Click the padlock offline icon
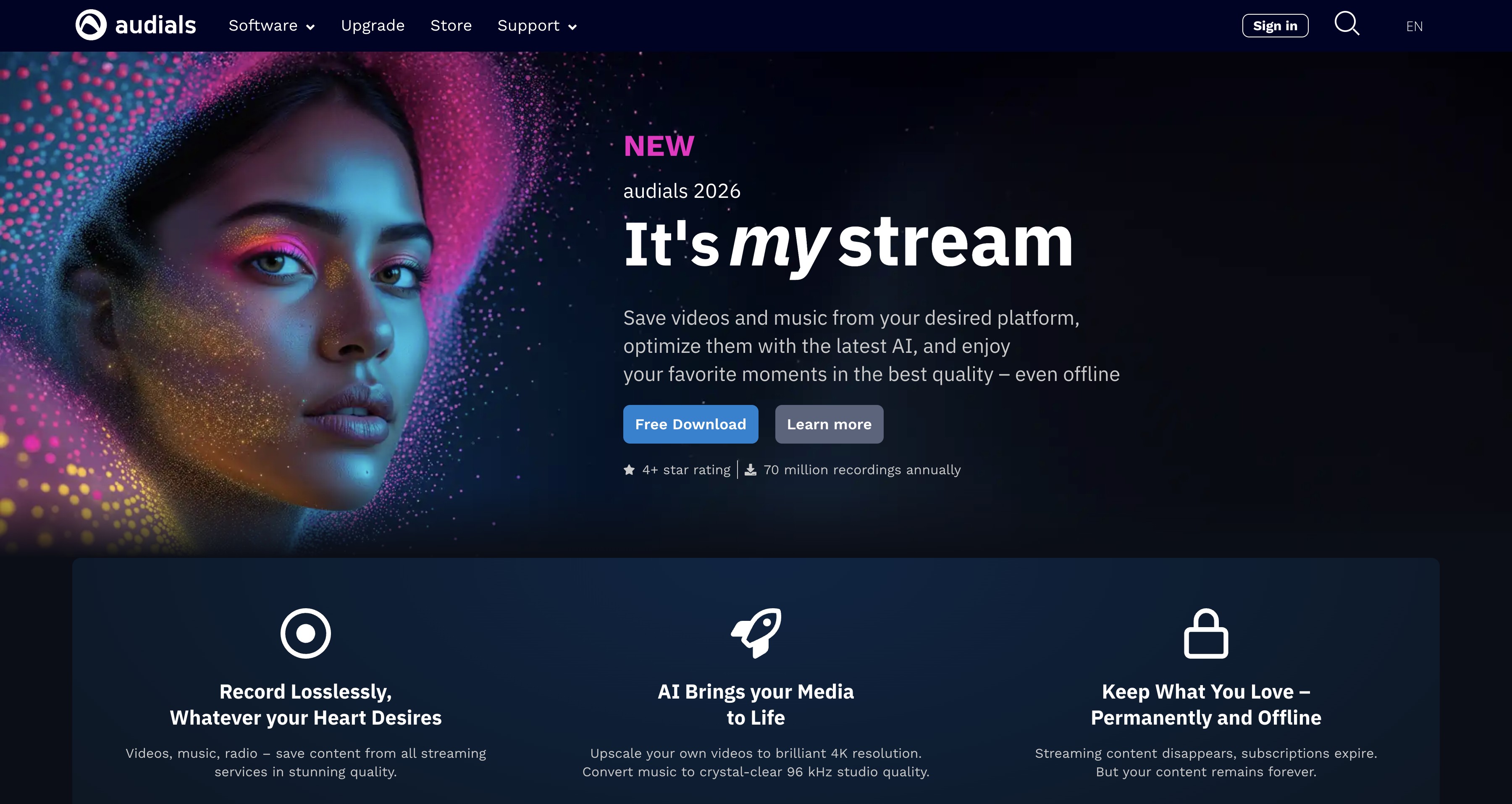1512x804 pixels. [x=1205, y=634]
